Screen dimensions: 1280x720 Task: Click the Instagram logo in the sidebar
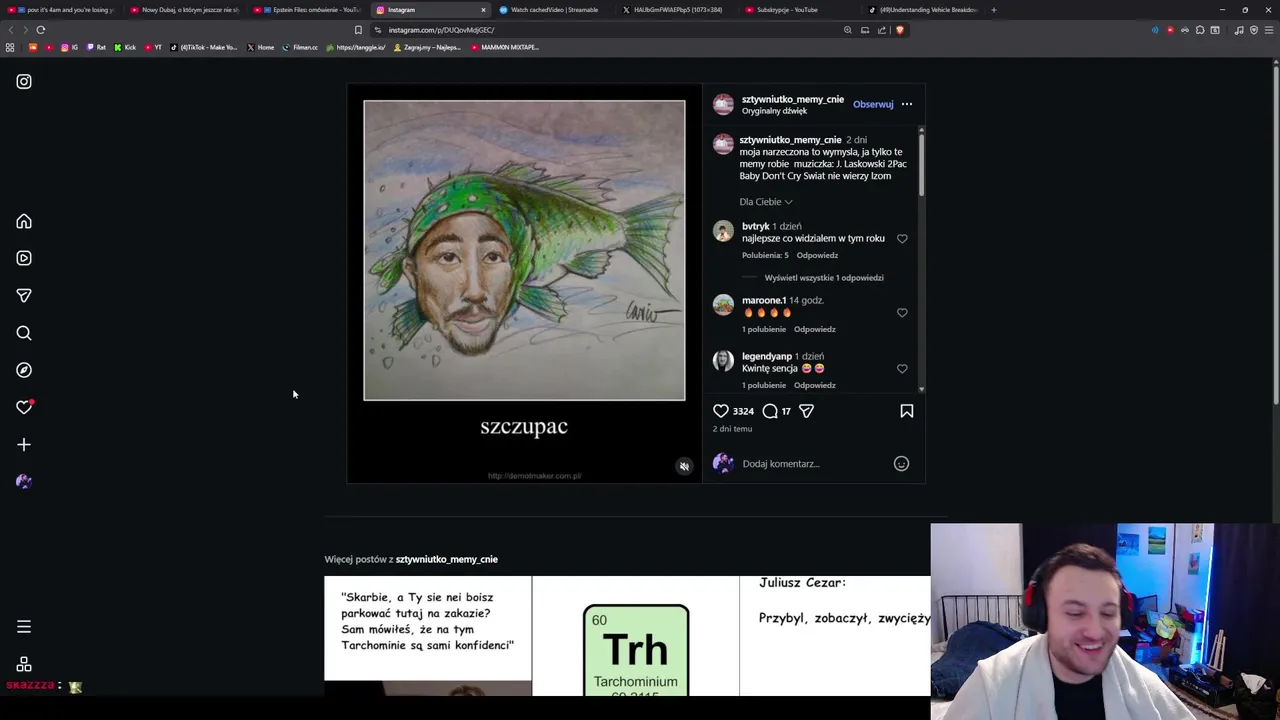pyautogui.click(x=24, y=82)
